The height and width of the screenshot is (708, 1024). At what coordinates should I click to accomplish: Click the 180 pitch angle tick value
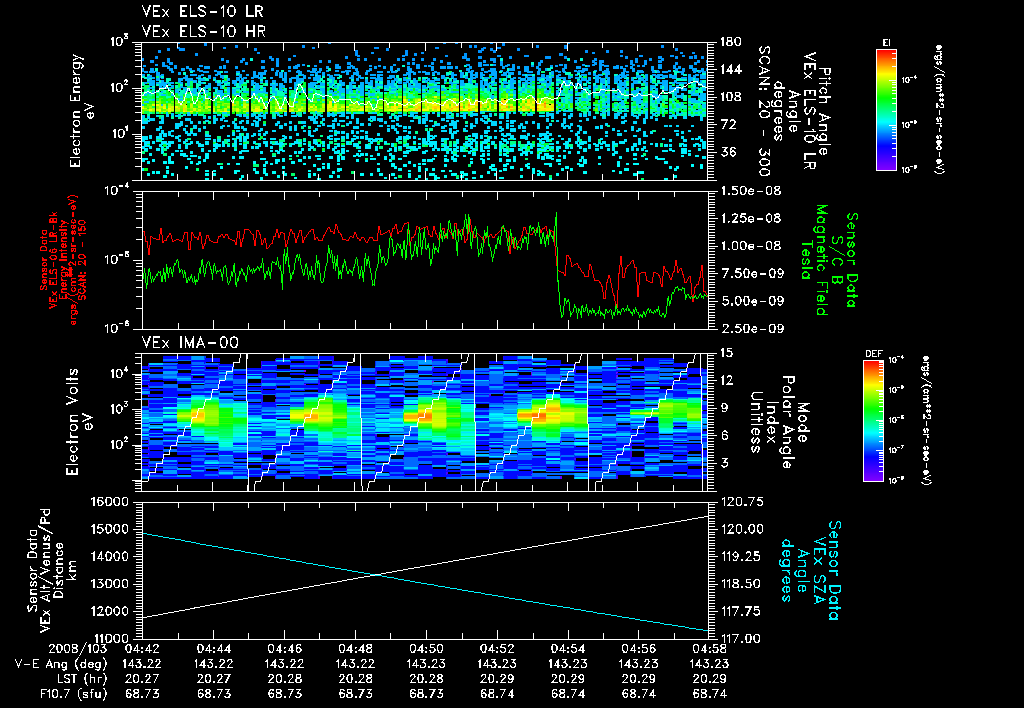[731, 42]
